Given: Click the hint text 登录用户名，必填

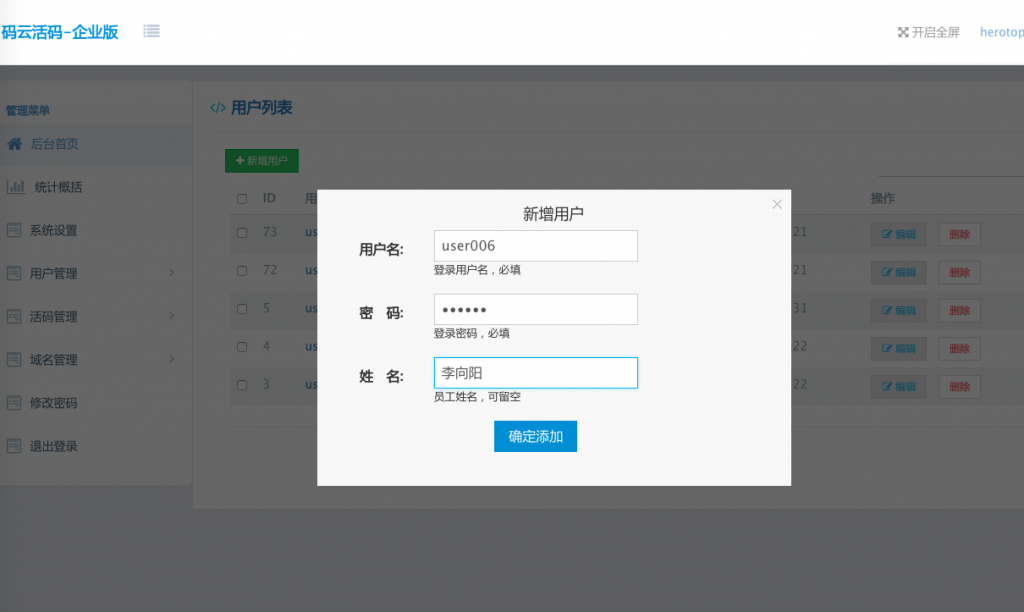Looking at the screenshot, I should (477, 270).
